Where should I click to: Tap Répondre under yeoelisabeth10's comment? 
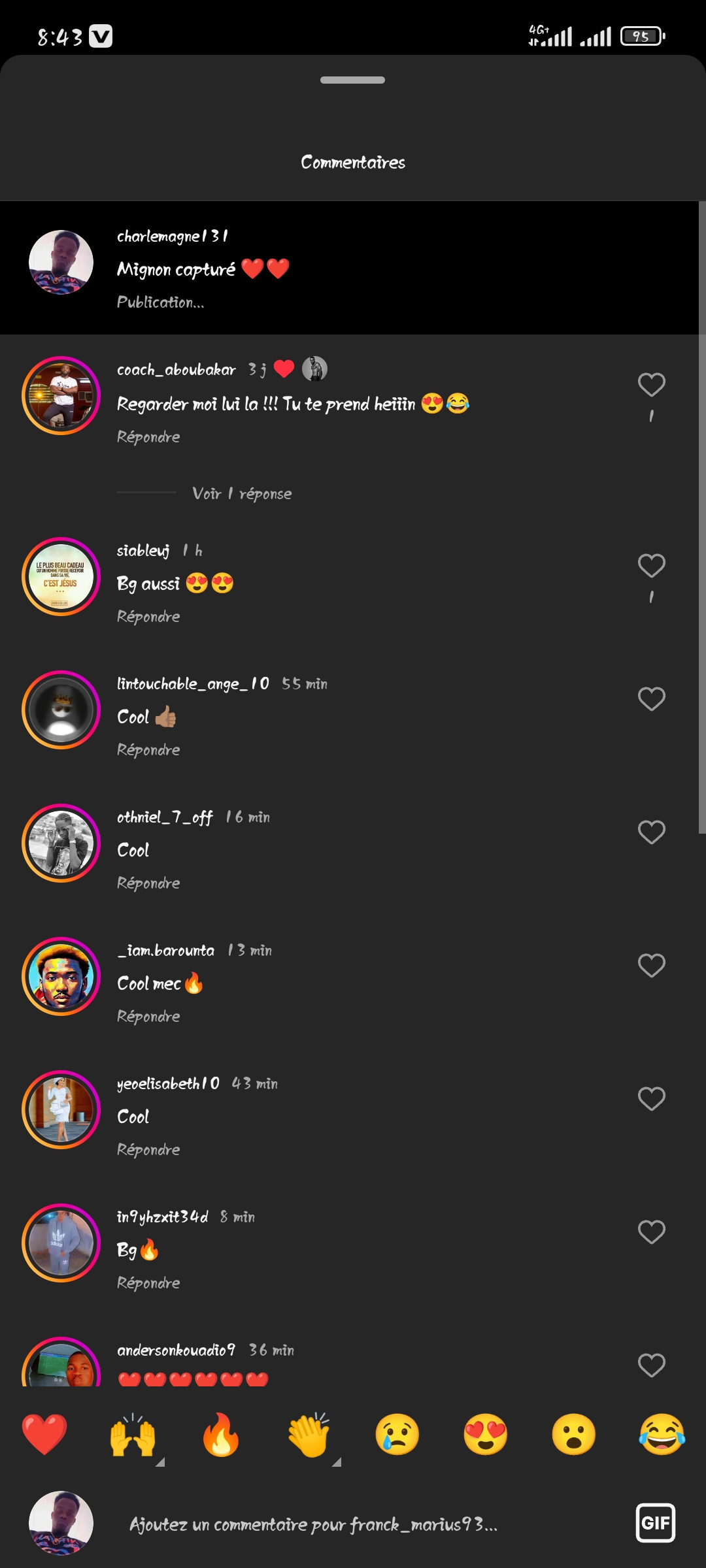point(148,1150)
